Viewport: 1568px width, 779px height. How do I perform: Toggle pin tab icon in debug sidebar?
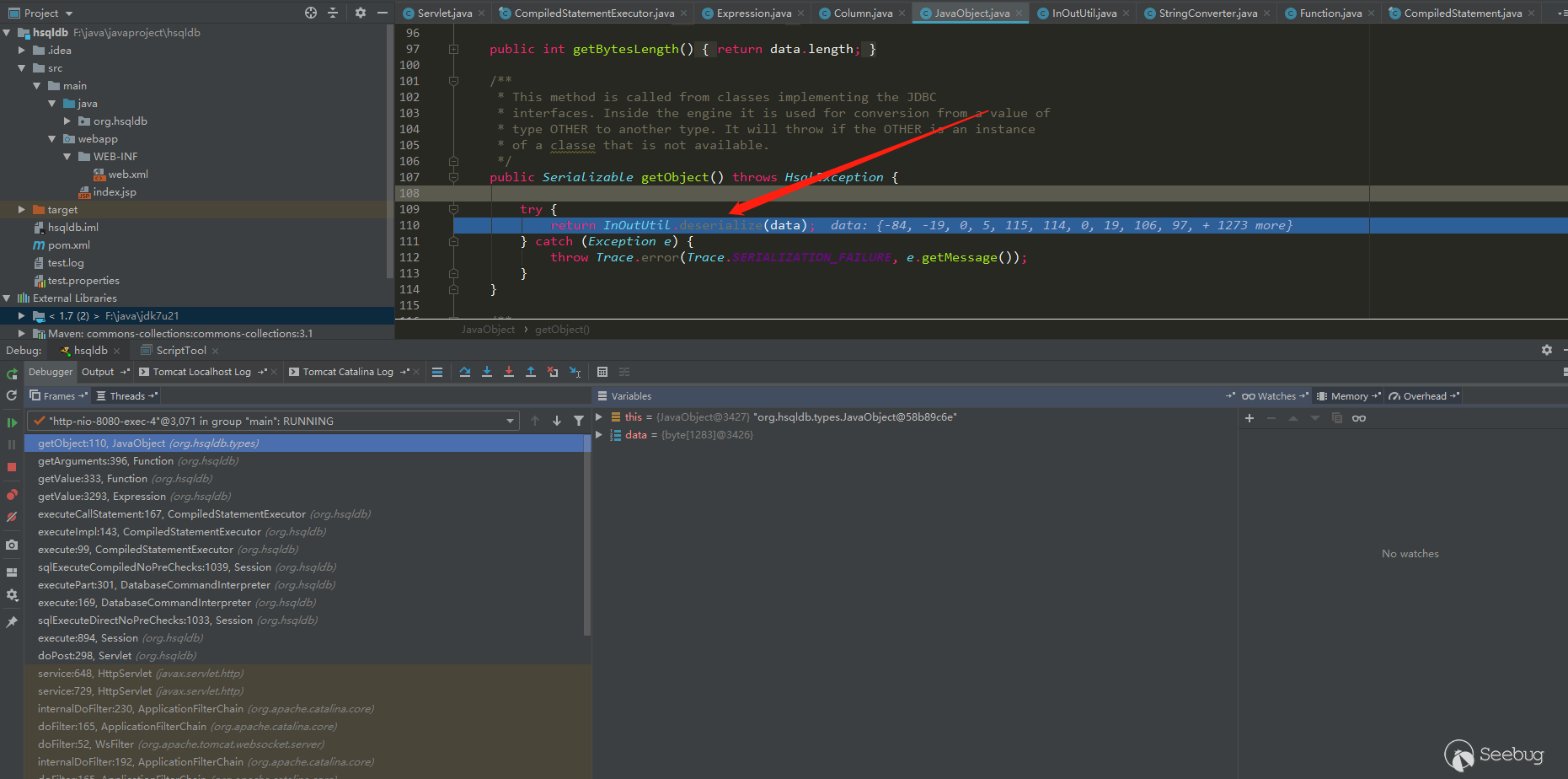(12, 622)
